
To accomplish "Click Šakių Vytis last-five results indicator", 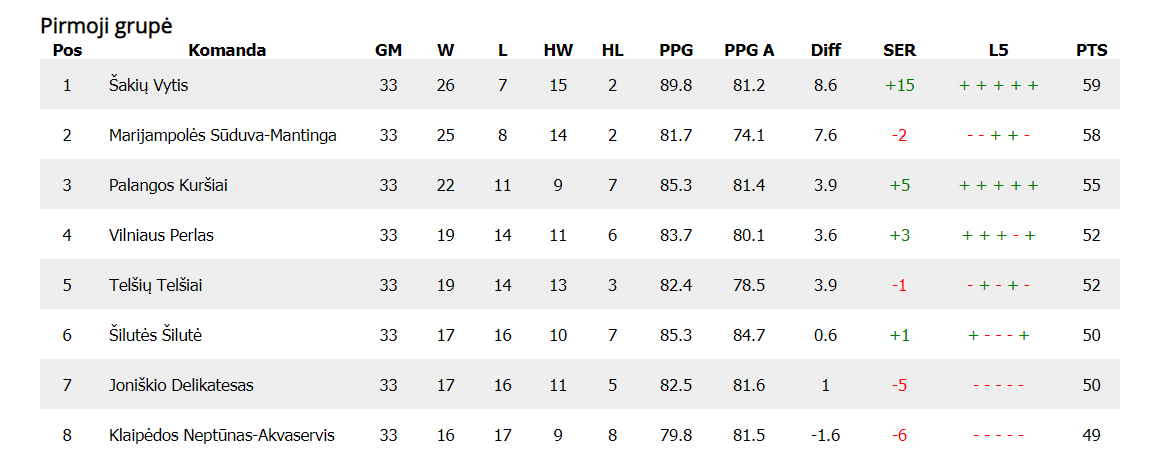I will [x=998, y=85].
